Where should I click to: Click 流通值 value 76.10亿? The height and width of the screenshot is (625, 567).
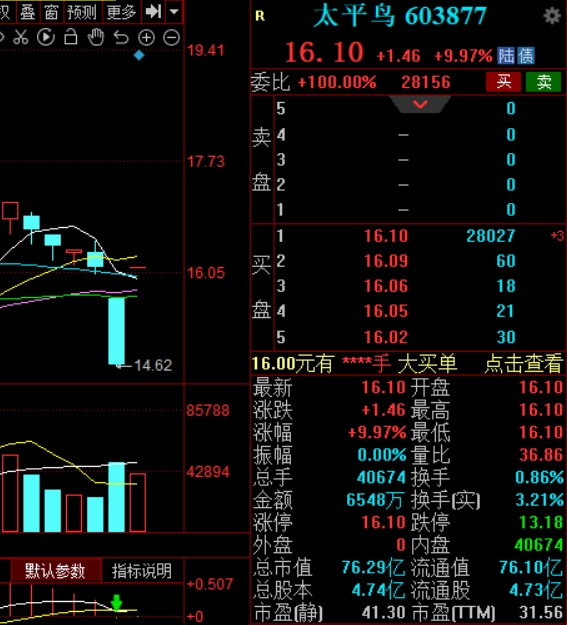tap(531, 568)
